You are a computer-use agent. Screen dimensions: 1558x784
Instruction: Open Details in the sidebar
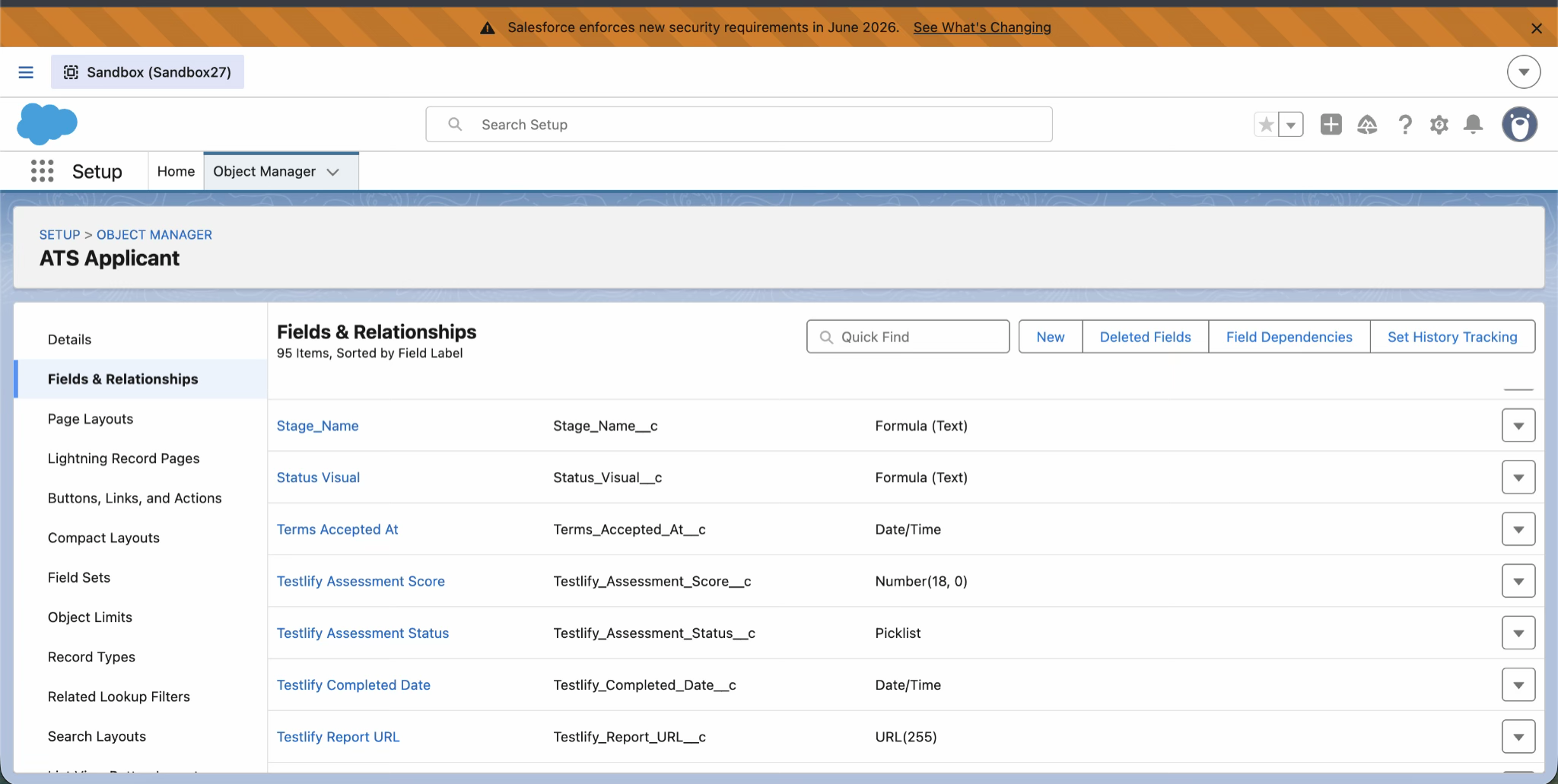(x=69, y=339)
